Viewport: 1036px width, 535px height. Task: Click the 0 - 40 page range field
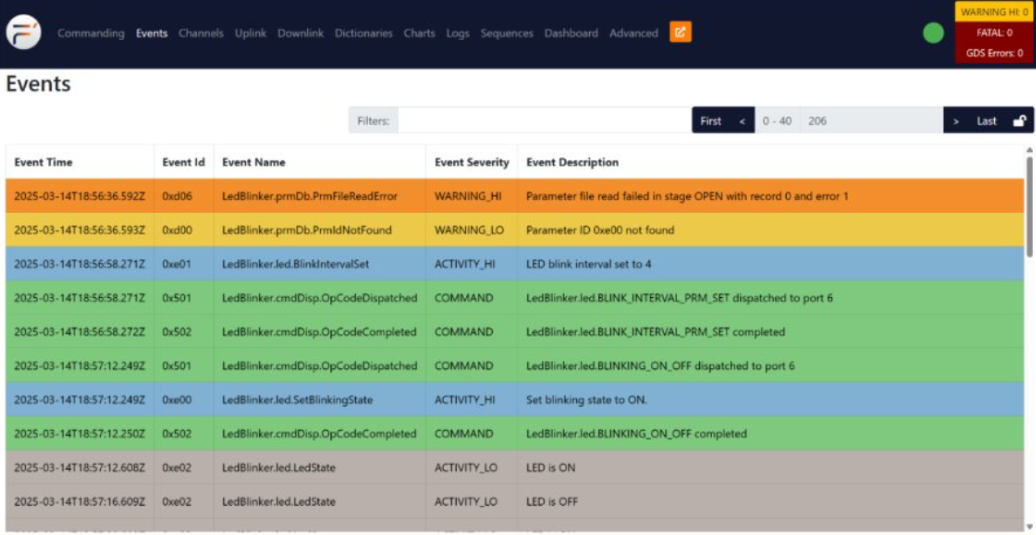(x=777, y=121)
